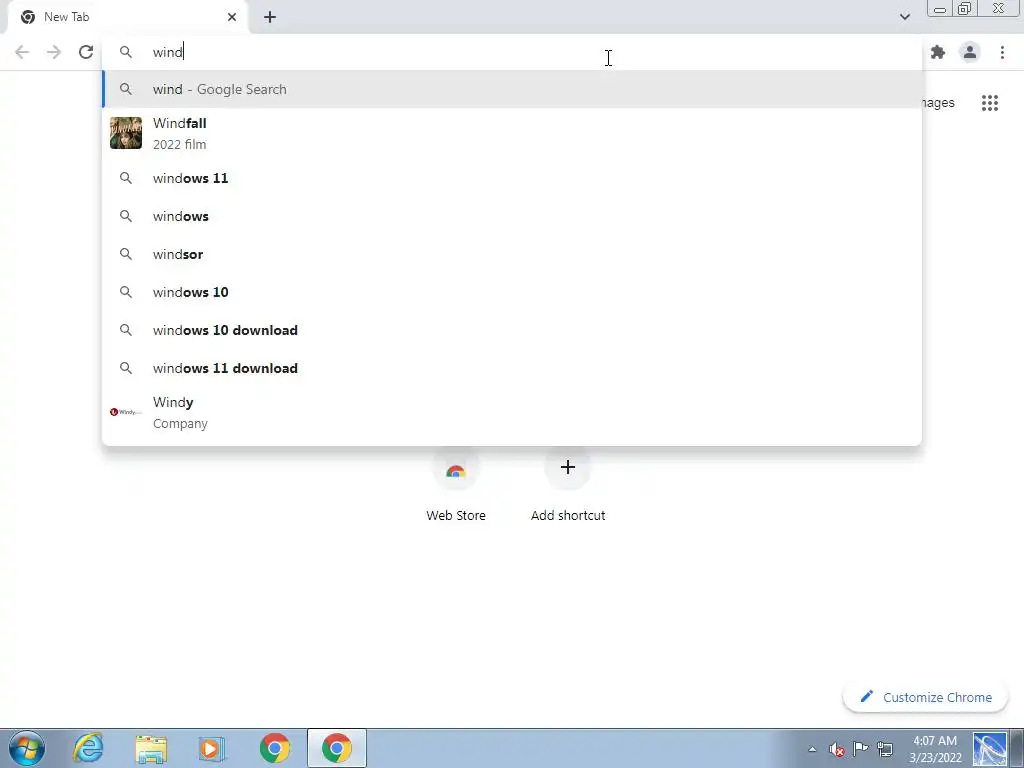Go back using the back arrow
Viewport: 1024px width, 768px height.
pos(22,52)
